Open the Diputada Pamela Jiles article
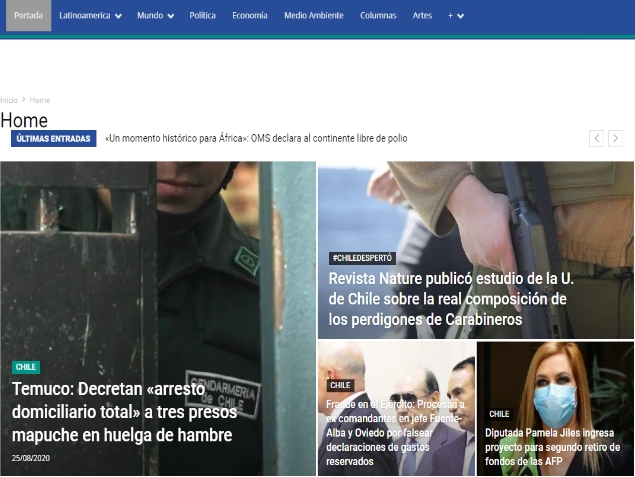Image resolution: width=635 pixels, height=477 pixels. point(552,447)
